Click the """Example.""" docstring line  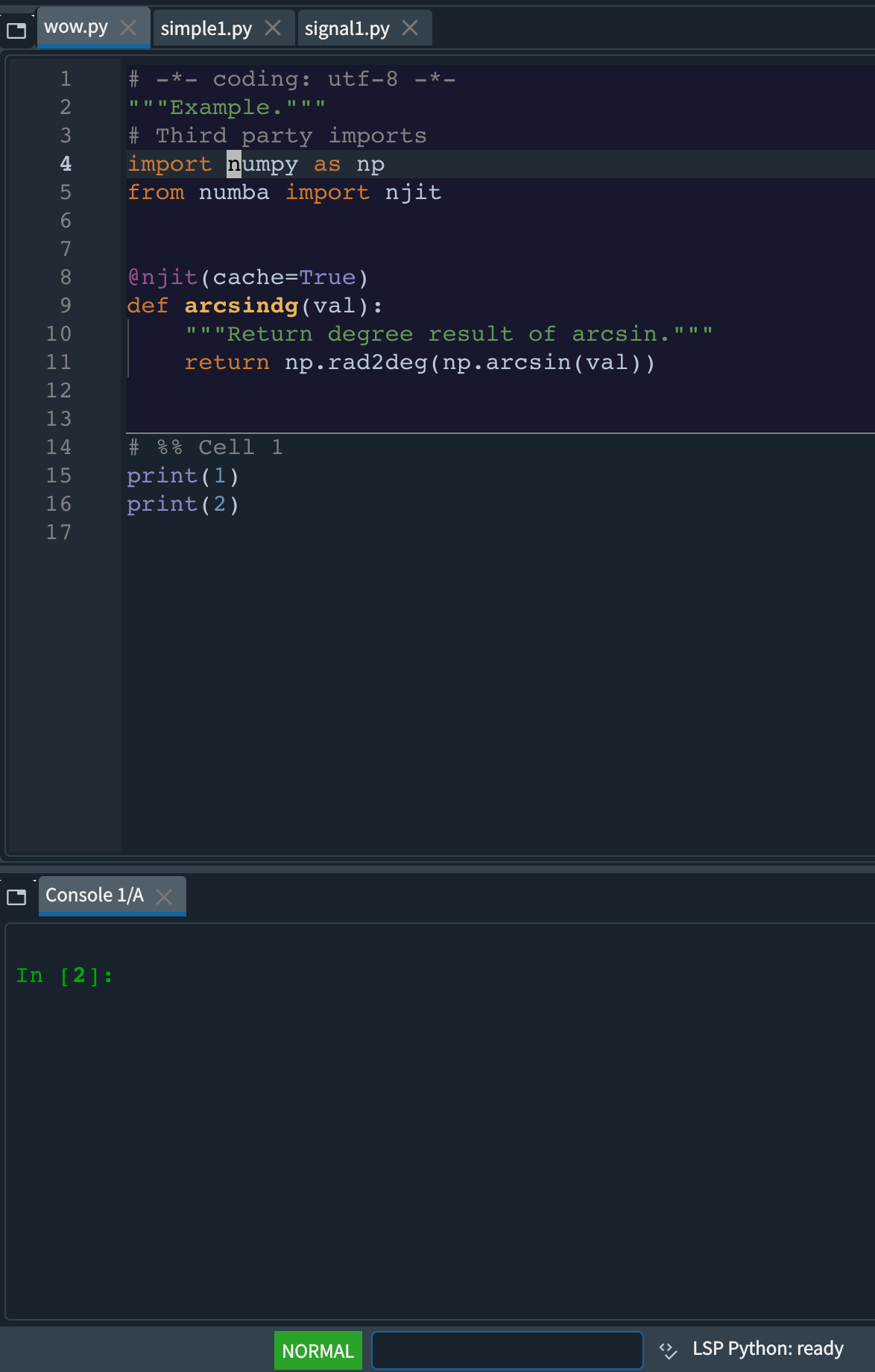(227, 107)
